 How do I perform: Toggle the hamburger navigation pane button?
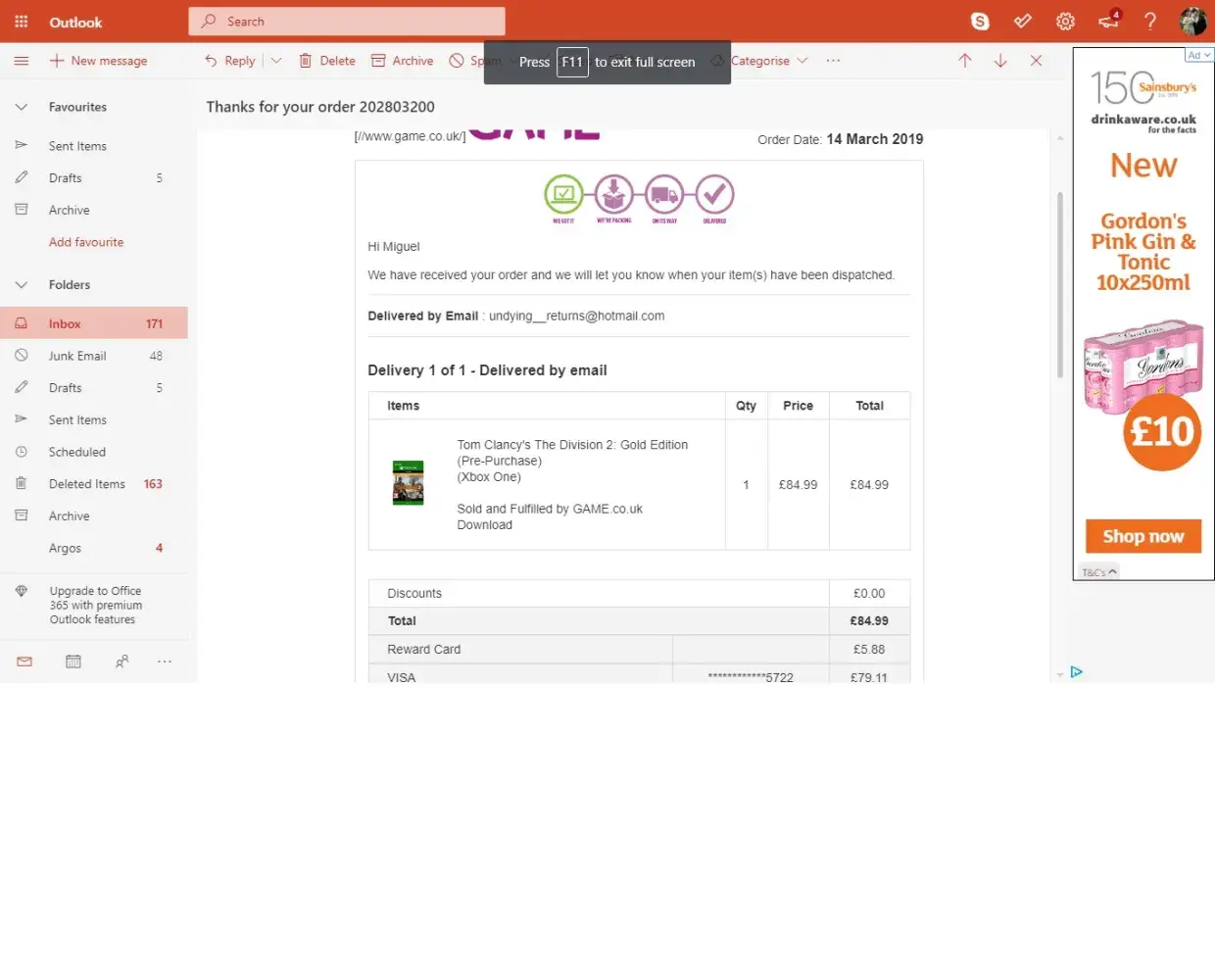[22, 61]
